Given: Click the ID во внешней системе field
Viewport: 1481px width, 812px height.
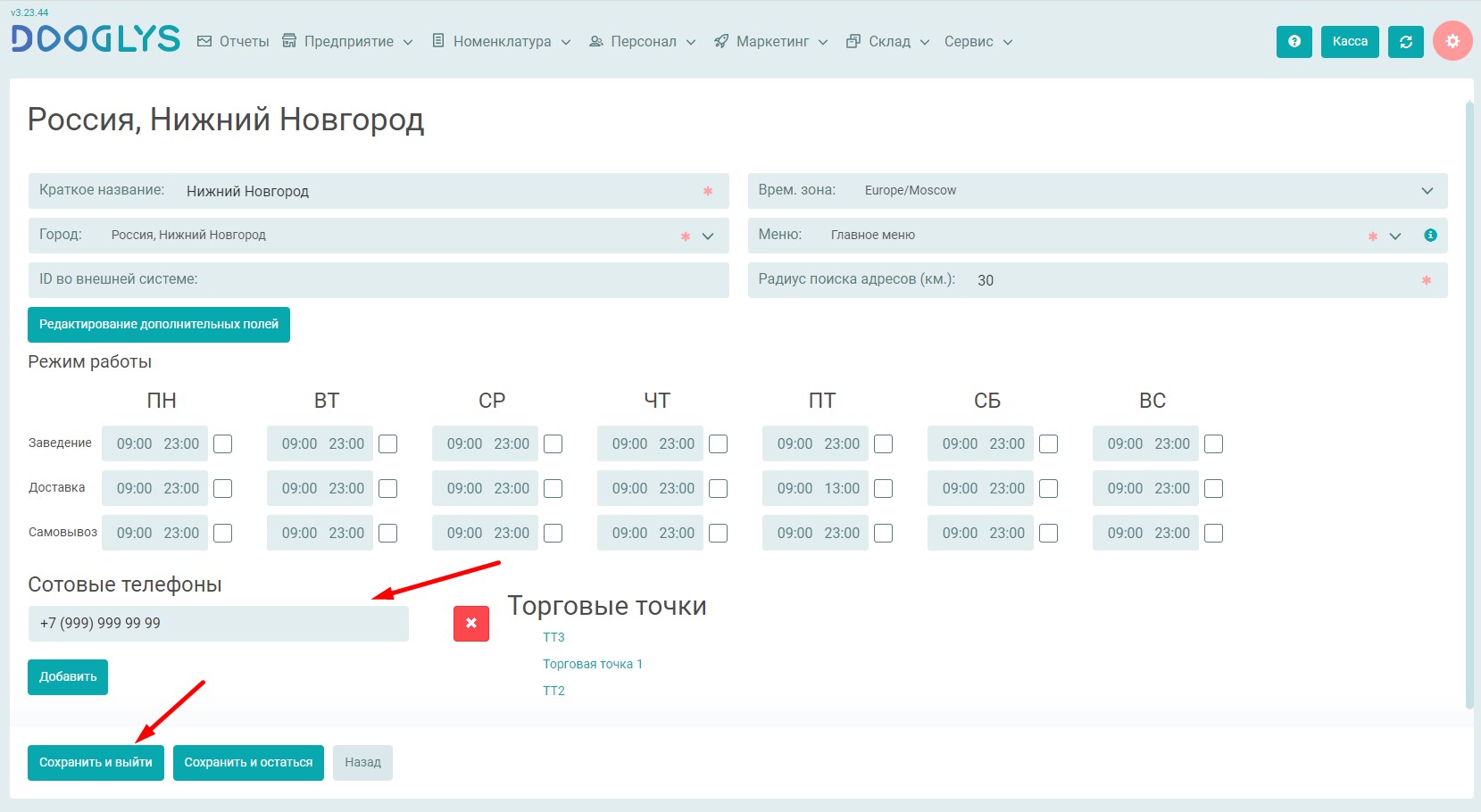Looking at the screenshot, I should pos(379,280).
